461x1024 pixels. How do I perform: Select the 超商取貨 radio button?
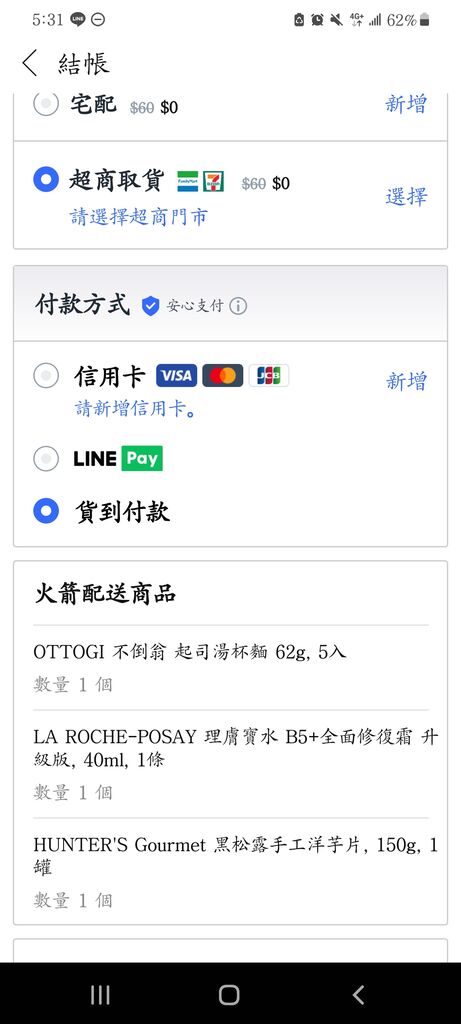[x=46, y=180]
